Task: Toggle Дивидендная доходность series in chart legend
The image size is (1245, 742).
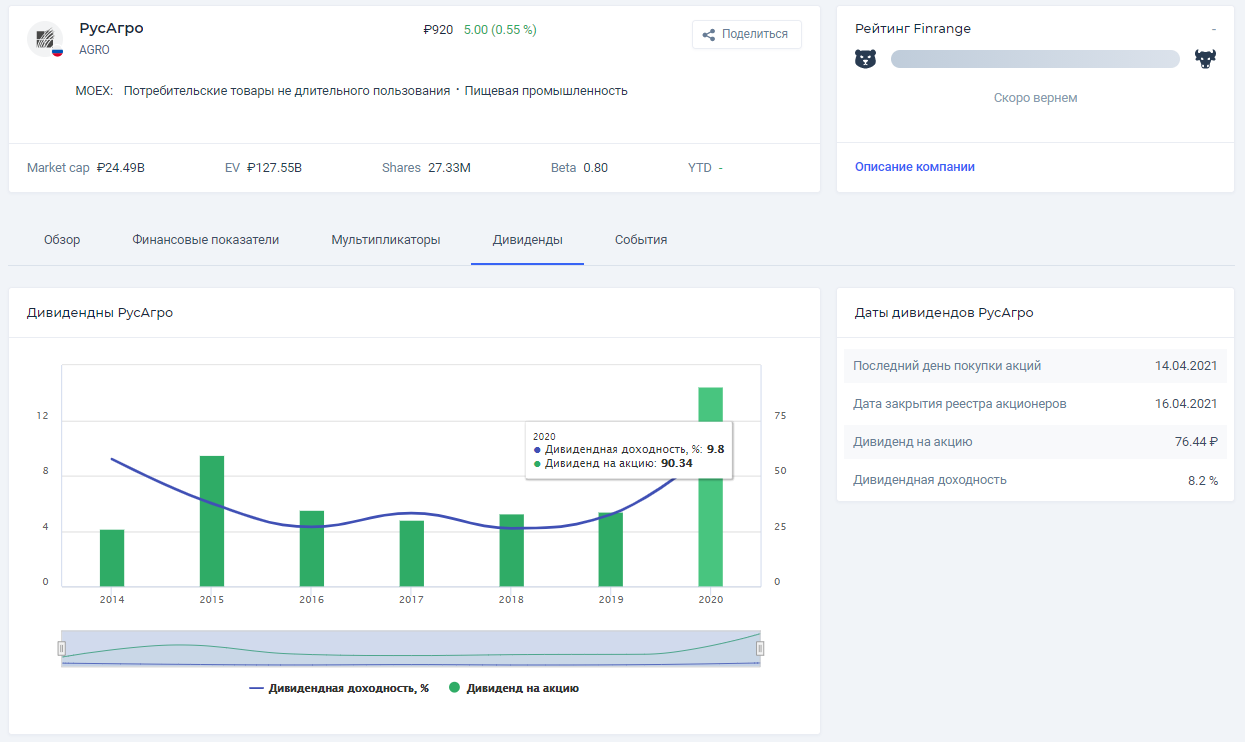Action: click(339, 688)
